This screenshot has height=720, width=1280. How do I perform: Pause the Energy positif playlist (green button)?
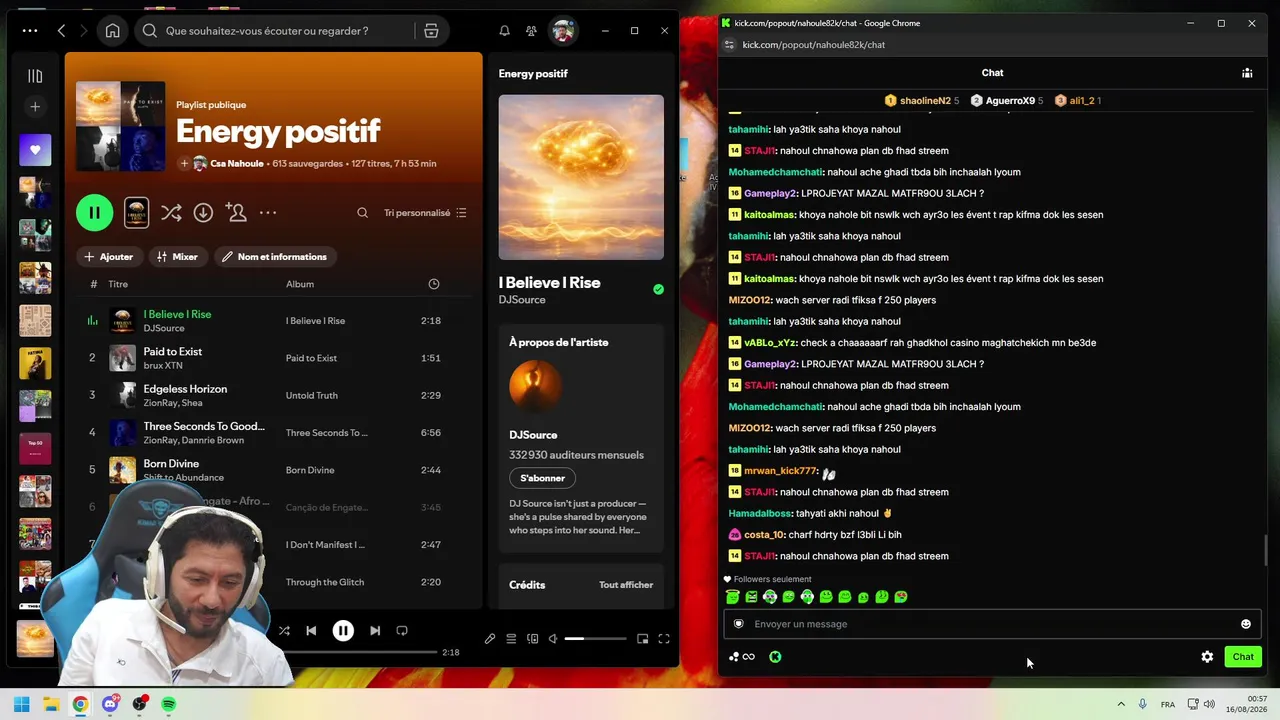(x=95, y=212)
